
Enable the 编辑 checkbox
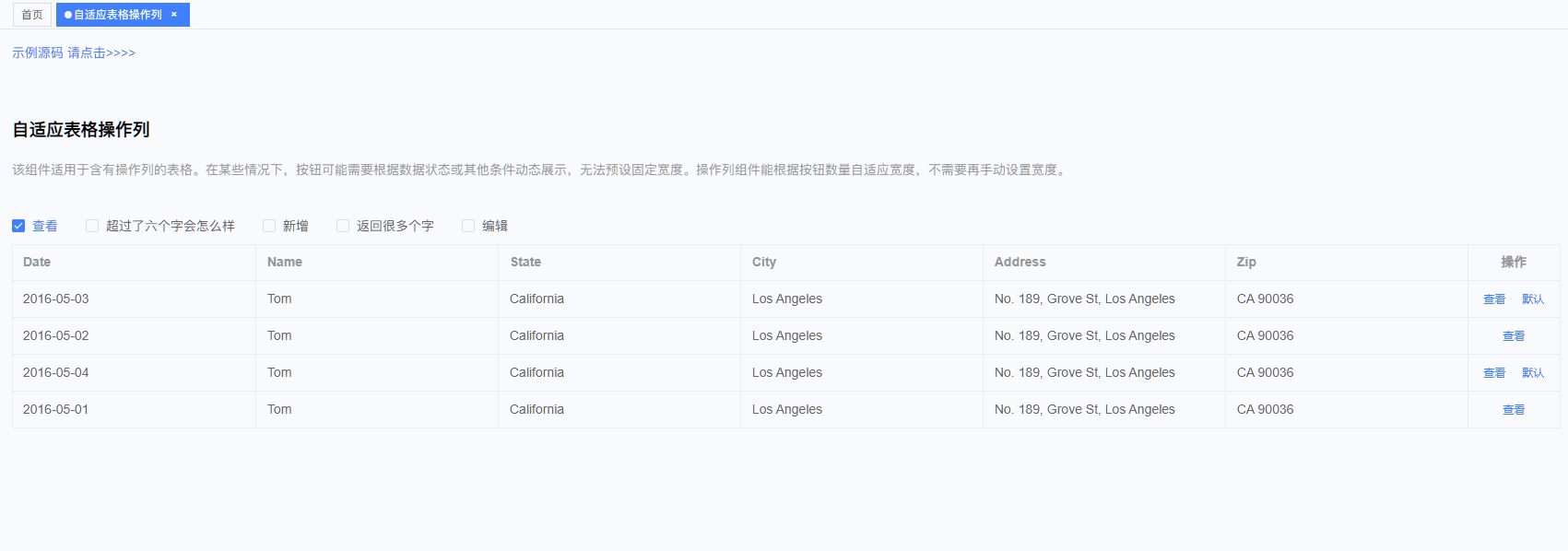tap(468, 226)
